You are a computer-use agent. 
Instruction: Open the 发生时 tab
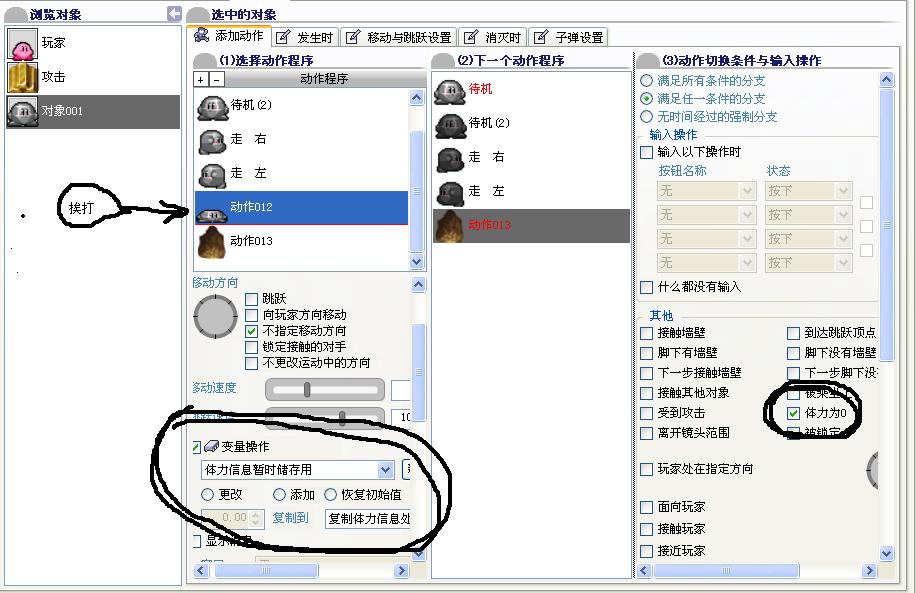pyautogui.click(x=304, y=37)
